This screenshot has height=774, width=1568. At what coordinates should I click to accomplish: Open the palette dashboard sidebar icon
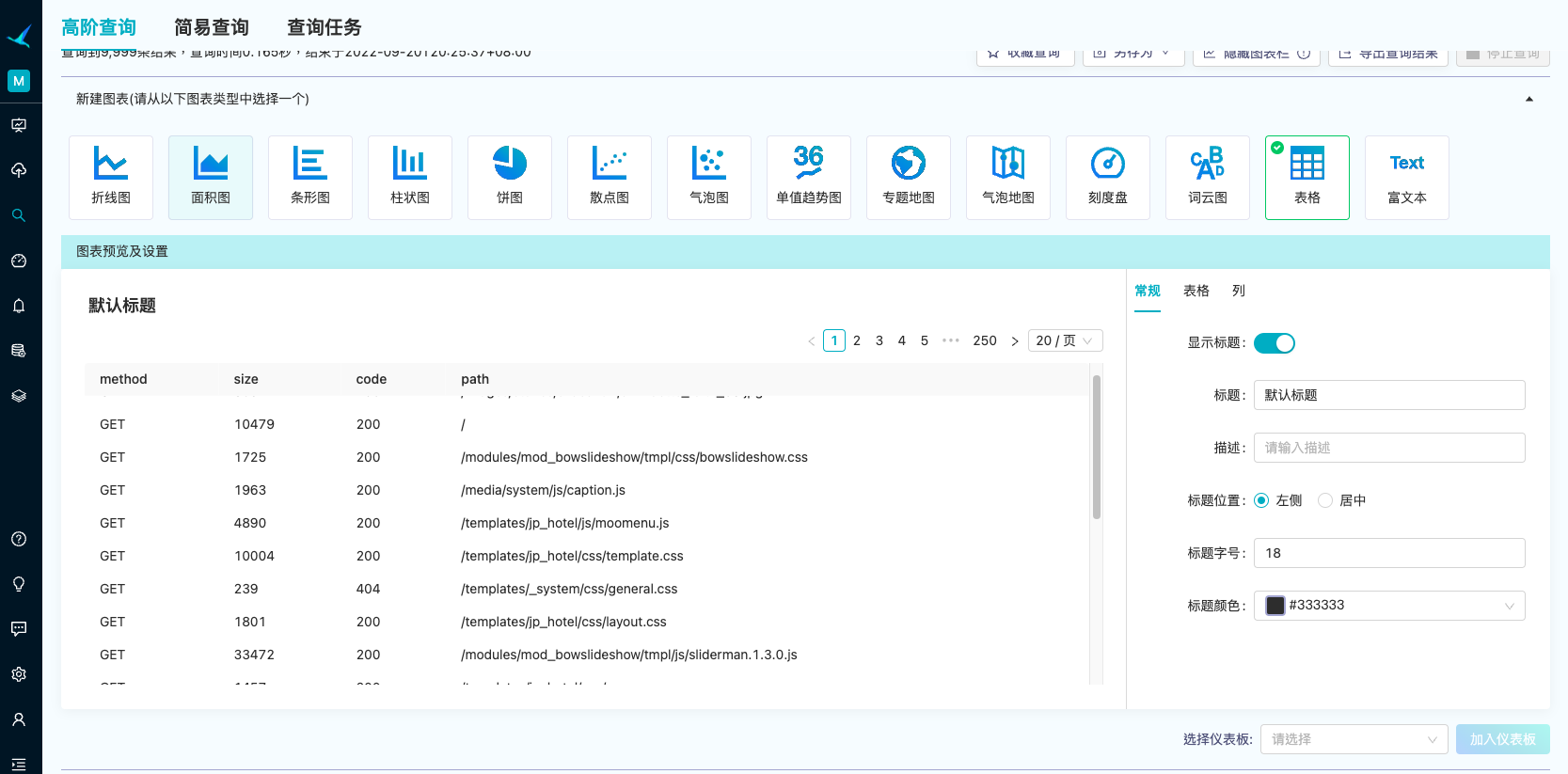[x=19, y=261]
